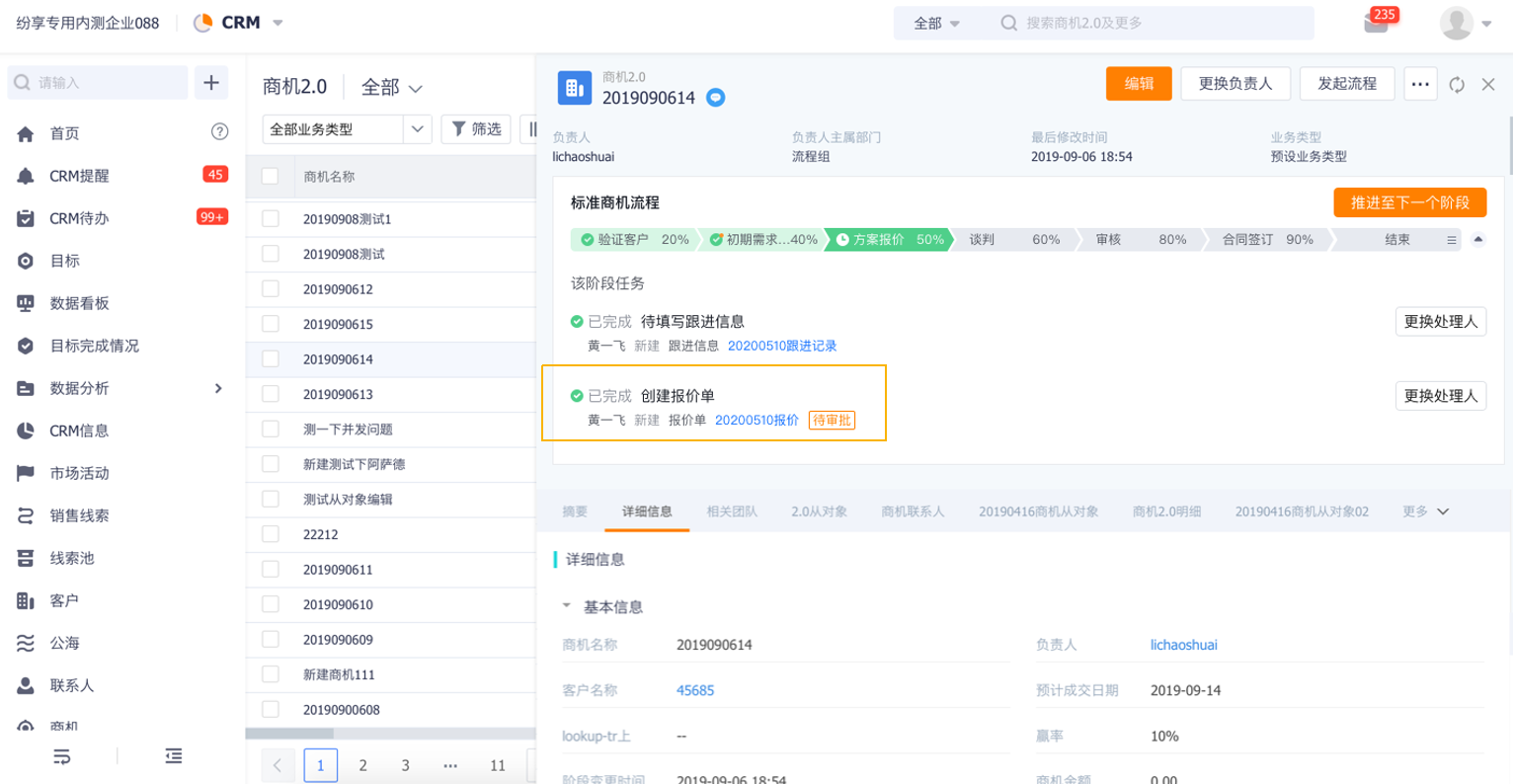Click the swap arrows icon at sidebar bottom

(61, 756)
